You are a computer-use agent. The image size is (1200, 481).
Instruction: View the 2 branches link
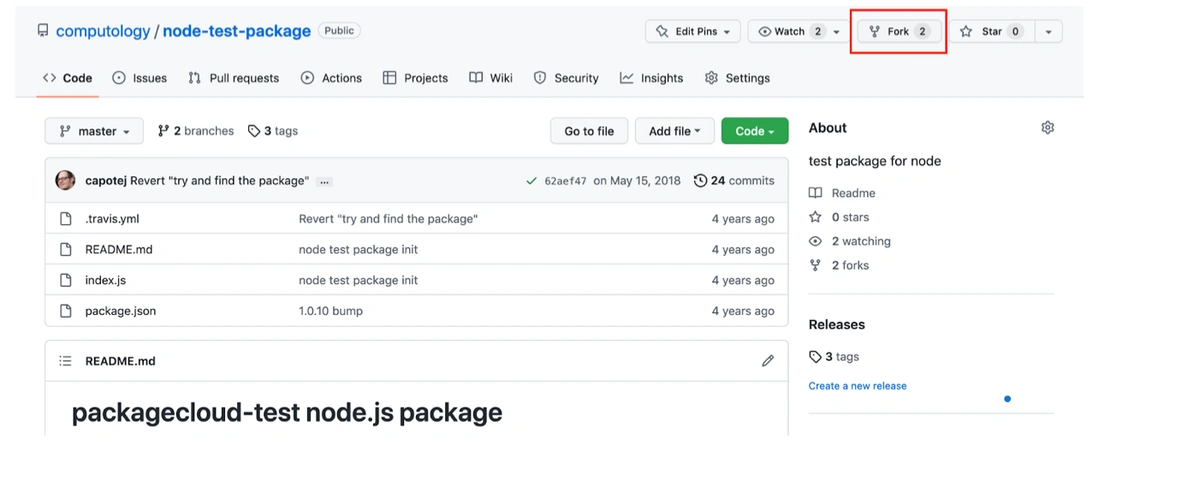click(195, 131)
